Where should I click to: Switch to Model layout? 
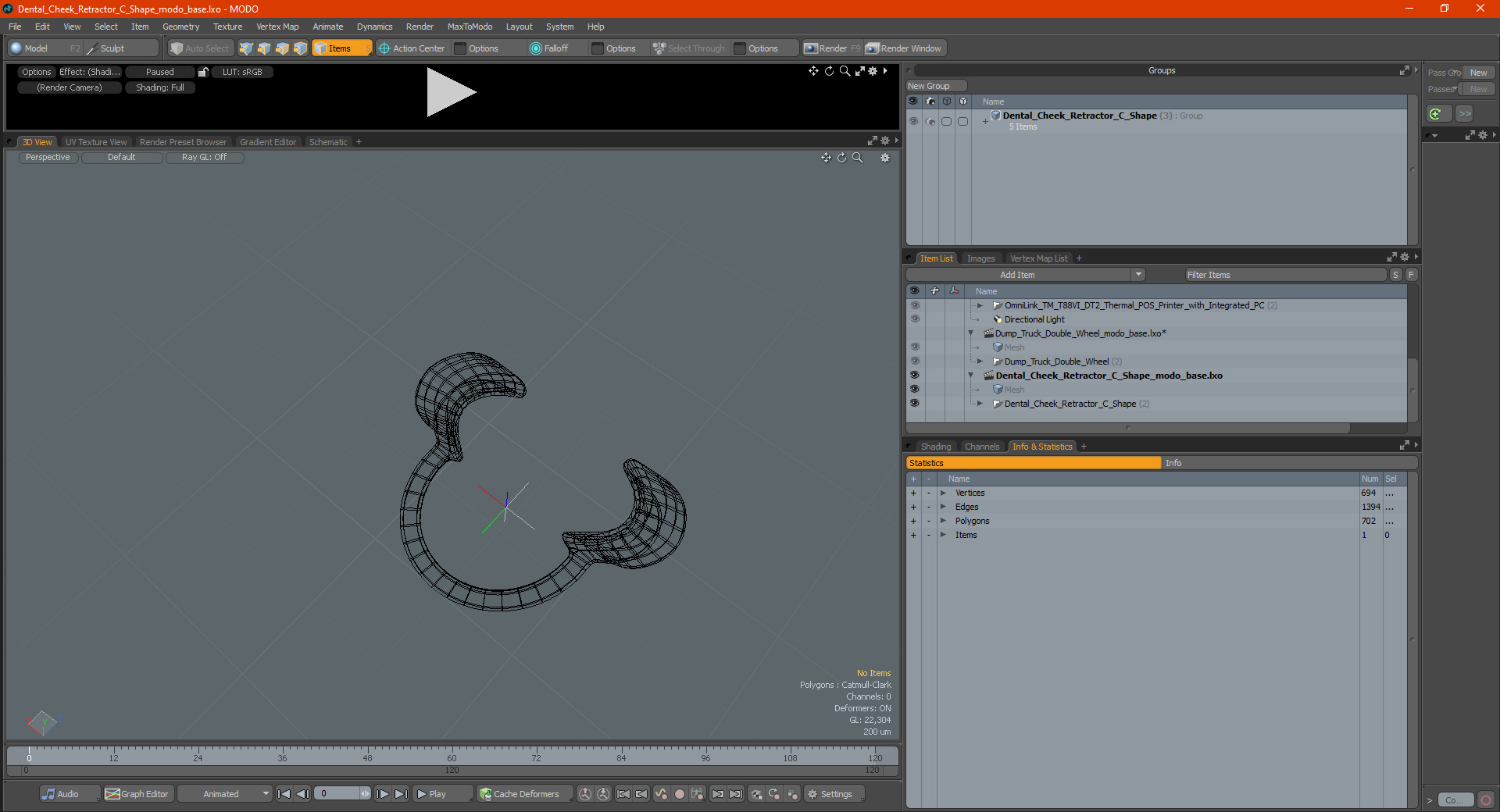[45, 48]
